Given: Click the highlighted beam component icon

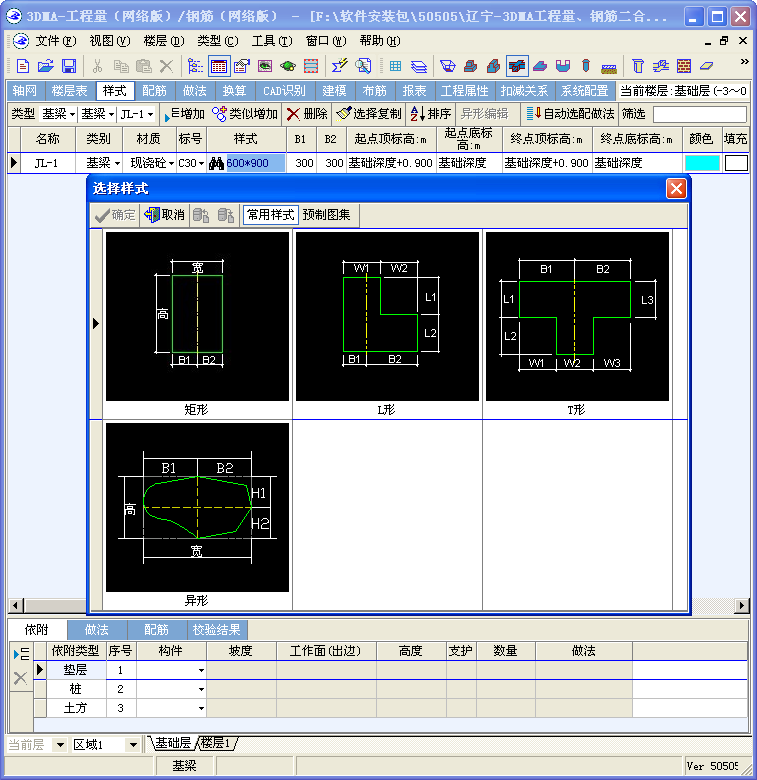Looking at the screenshot, I should pos(517,66).
